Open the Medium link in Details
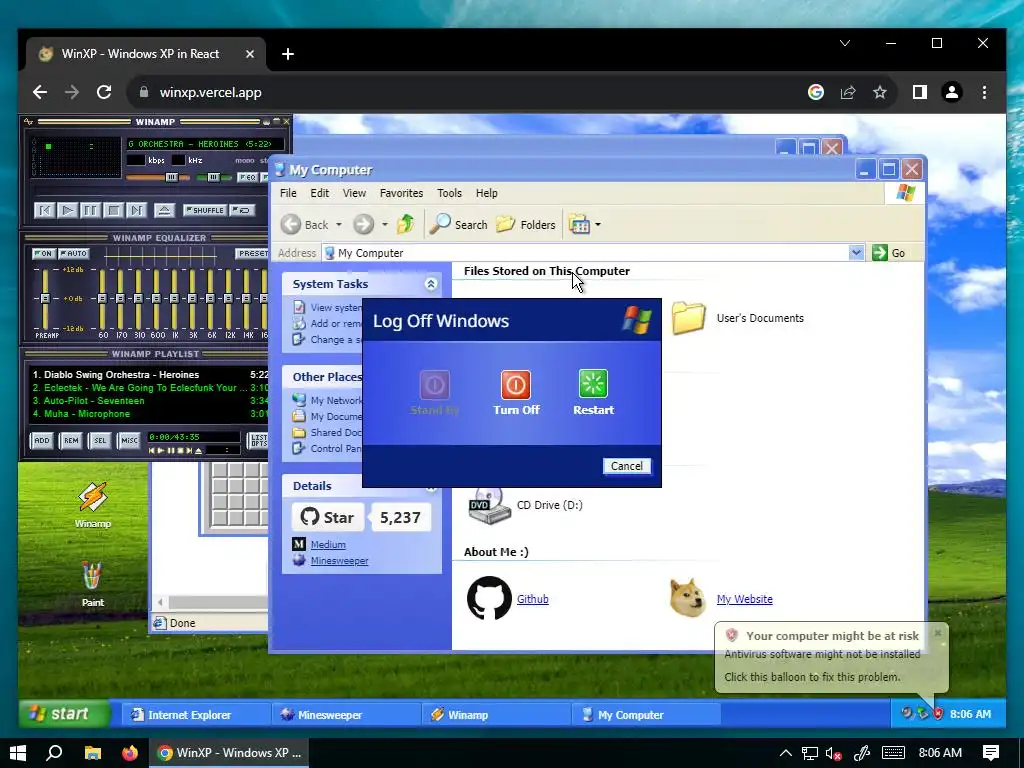Image resolution: width=1024 pixels, height=768 pixels. click(x=328, y=544)
